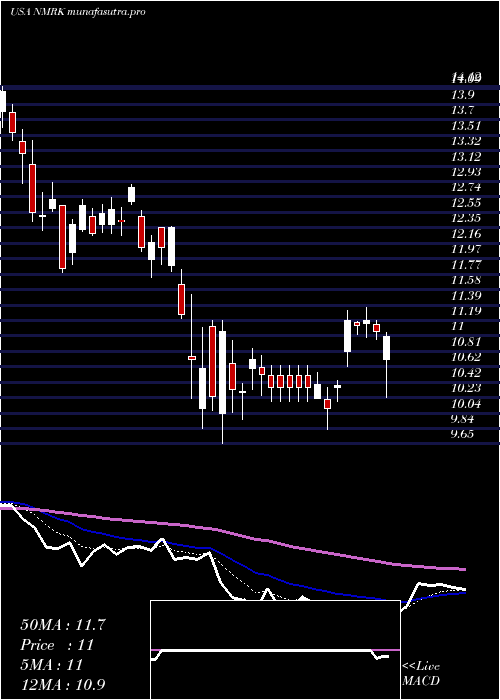Screen dimensions: 500x700
Task: Click the 10.42 price axis label
Action: tap(466, 373)
